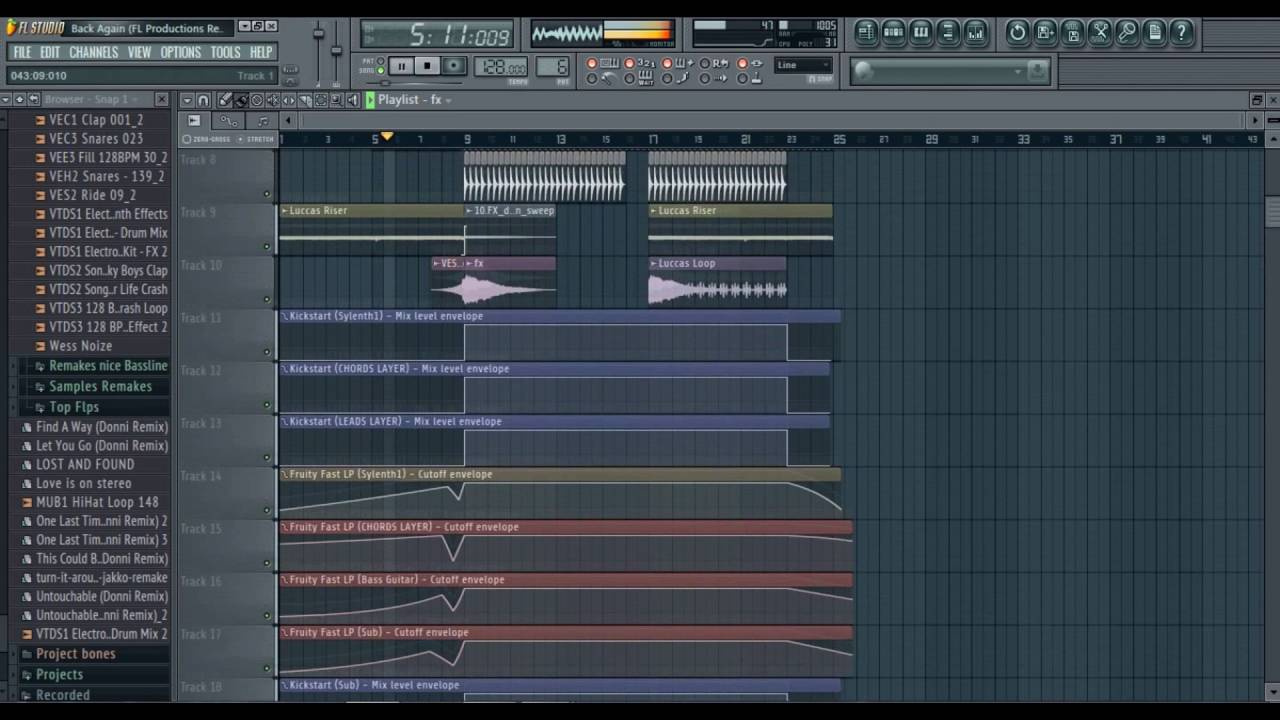Open the Piano Roll window icon
Viewport: 1280px width, 720px height.
point(921,33)
